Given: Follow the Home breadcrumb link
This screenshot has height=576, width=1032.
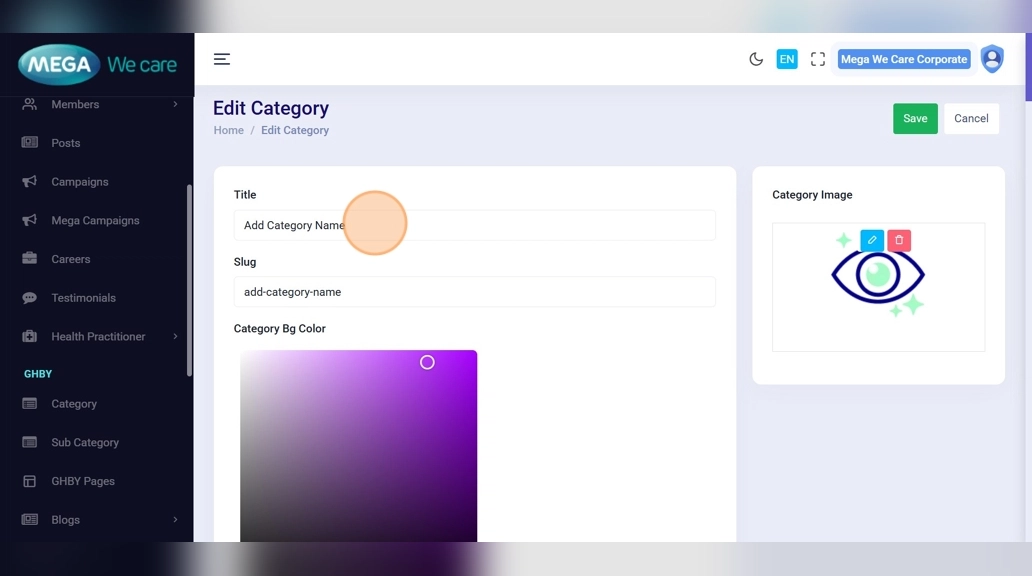Looking at the screenshot, I should [228, 131].
